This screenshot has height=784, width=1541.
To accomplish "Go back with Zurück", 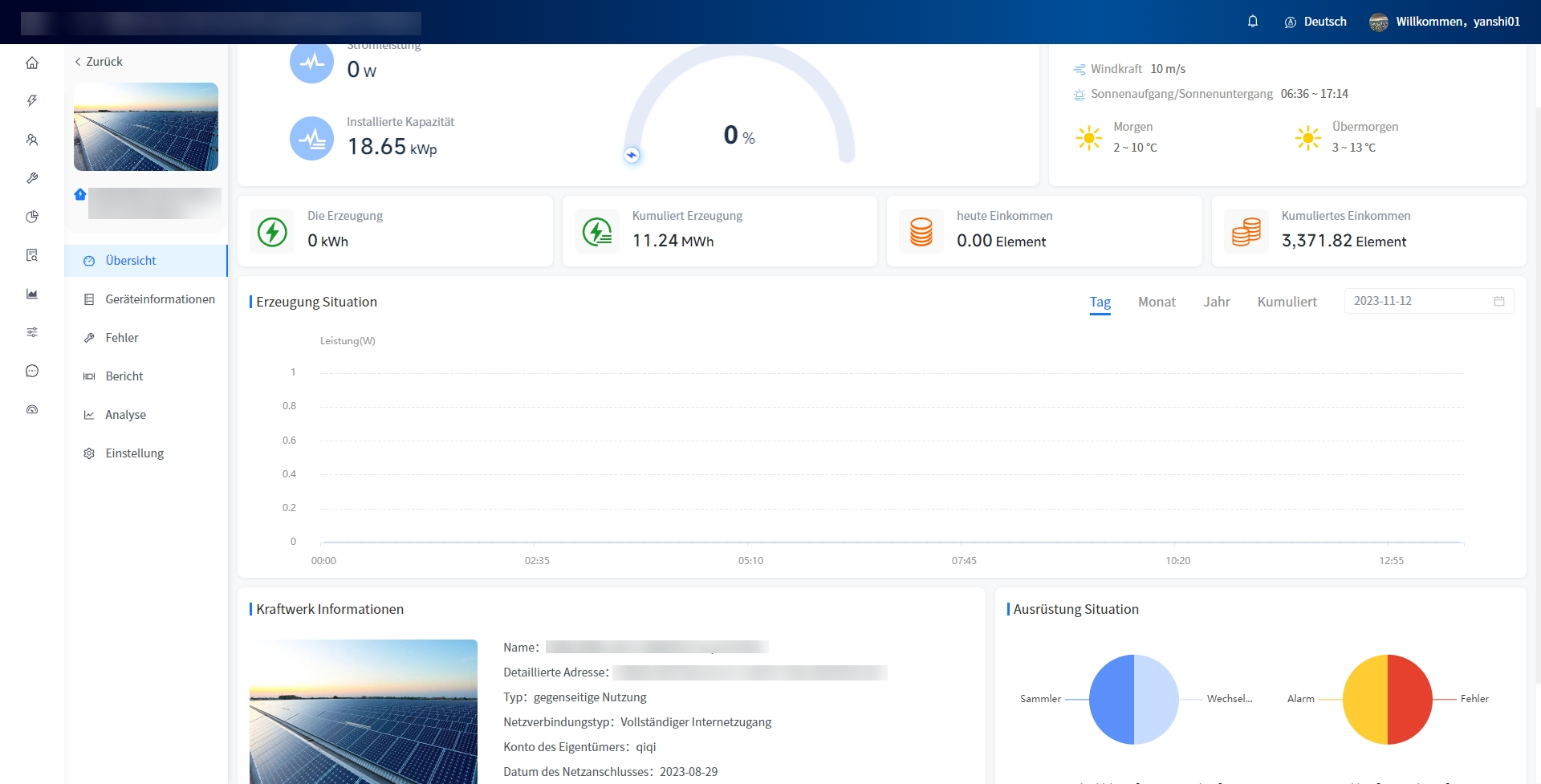I will (99, 62).
